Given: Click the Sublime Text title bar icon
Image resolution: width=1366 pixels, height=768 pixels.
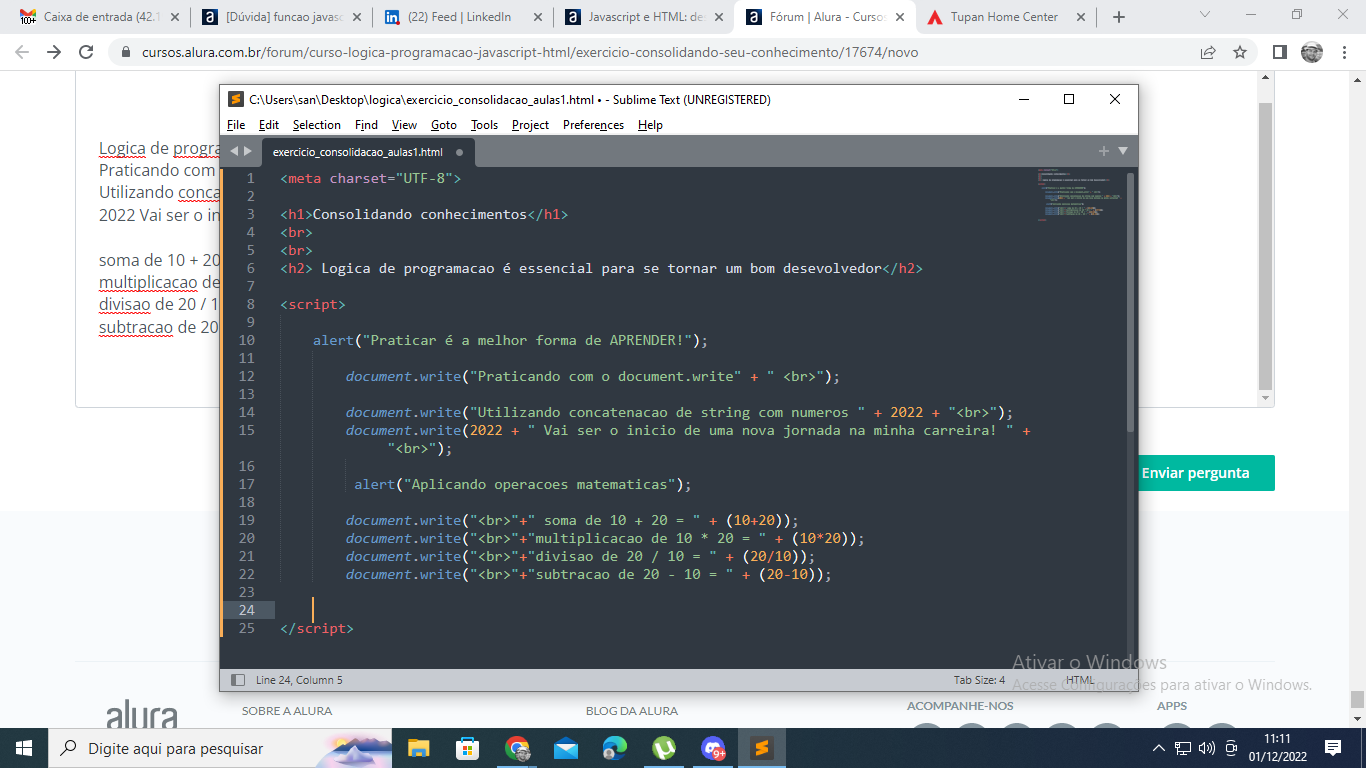Looking at the screenshot, I should pyautogui.click(x=236, y=99).
